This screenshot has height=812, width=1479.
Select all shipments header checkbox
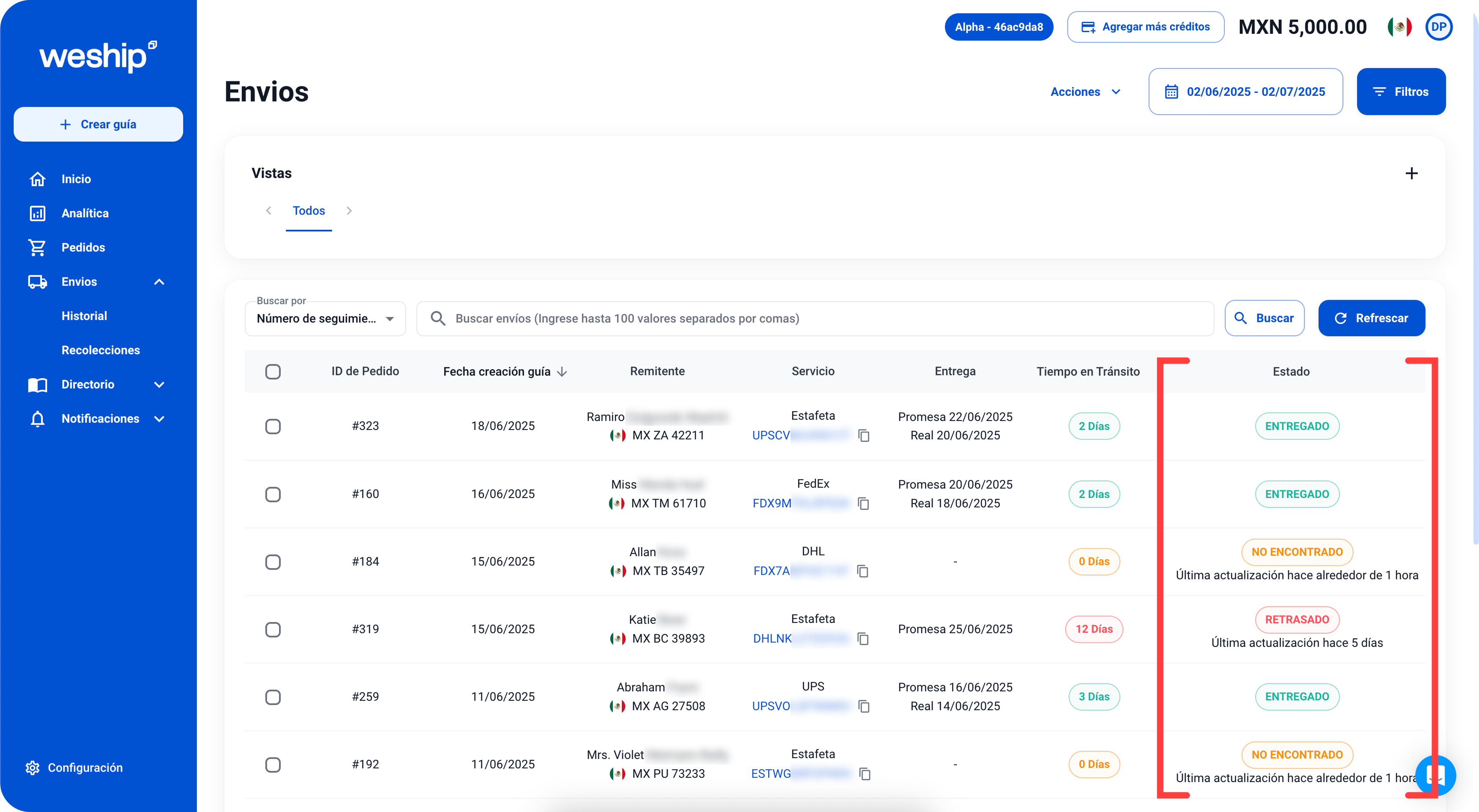[x=273, y=372]
